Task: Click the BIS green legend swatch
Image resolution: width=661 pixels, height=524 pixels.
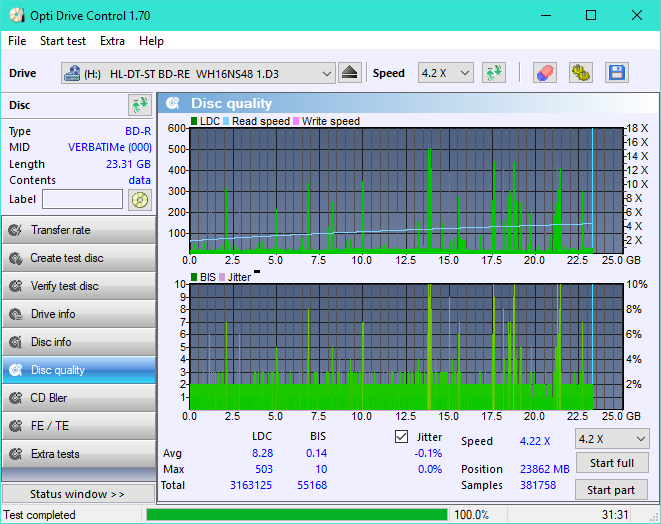Action: (x=194, y=277)
